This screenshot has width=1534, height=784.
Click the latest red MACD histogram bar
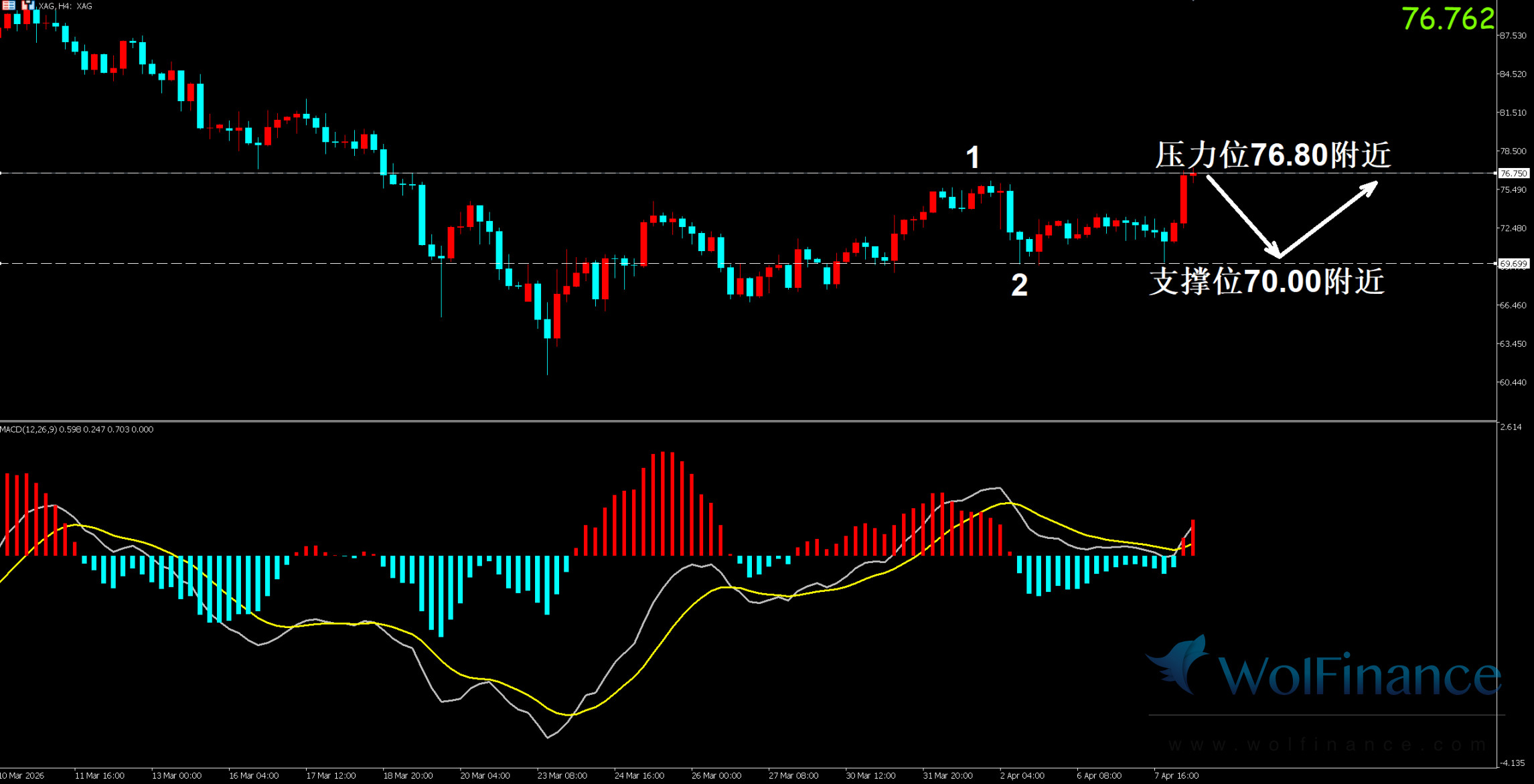1193,537
